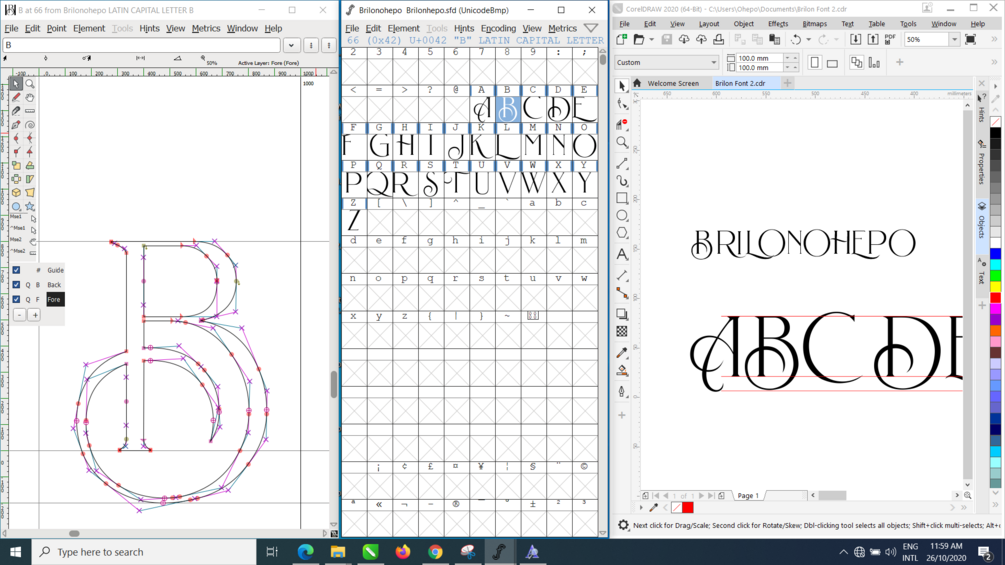Open the glyph name dropdown in FontForge

(x=292, y=45)
